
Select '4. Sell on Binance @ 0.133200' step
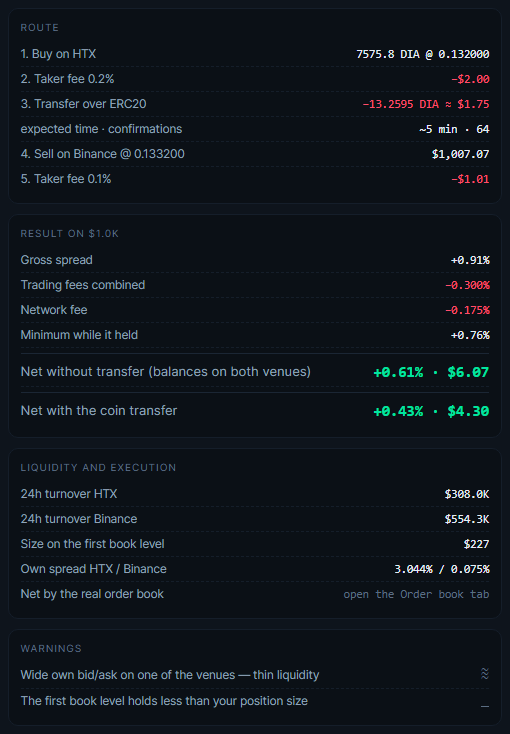103,154
